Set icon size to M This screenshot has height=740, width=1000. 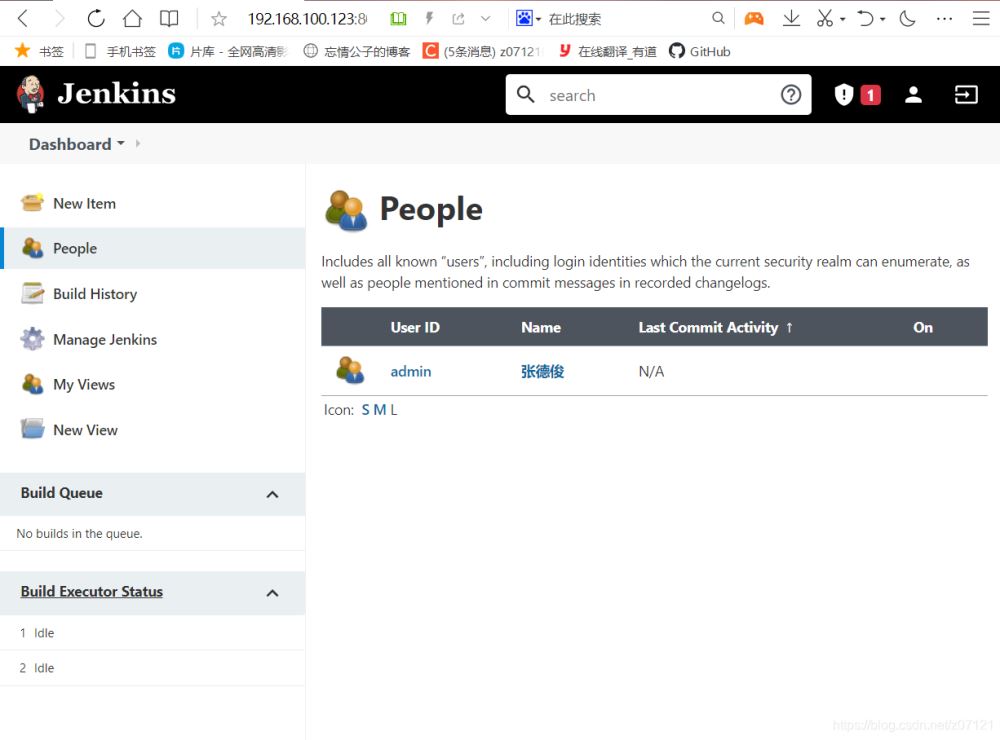[379, 410]
